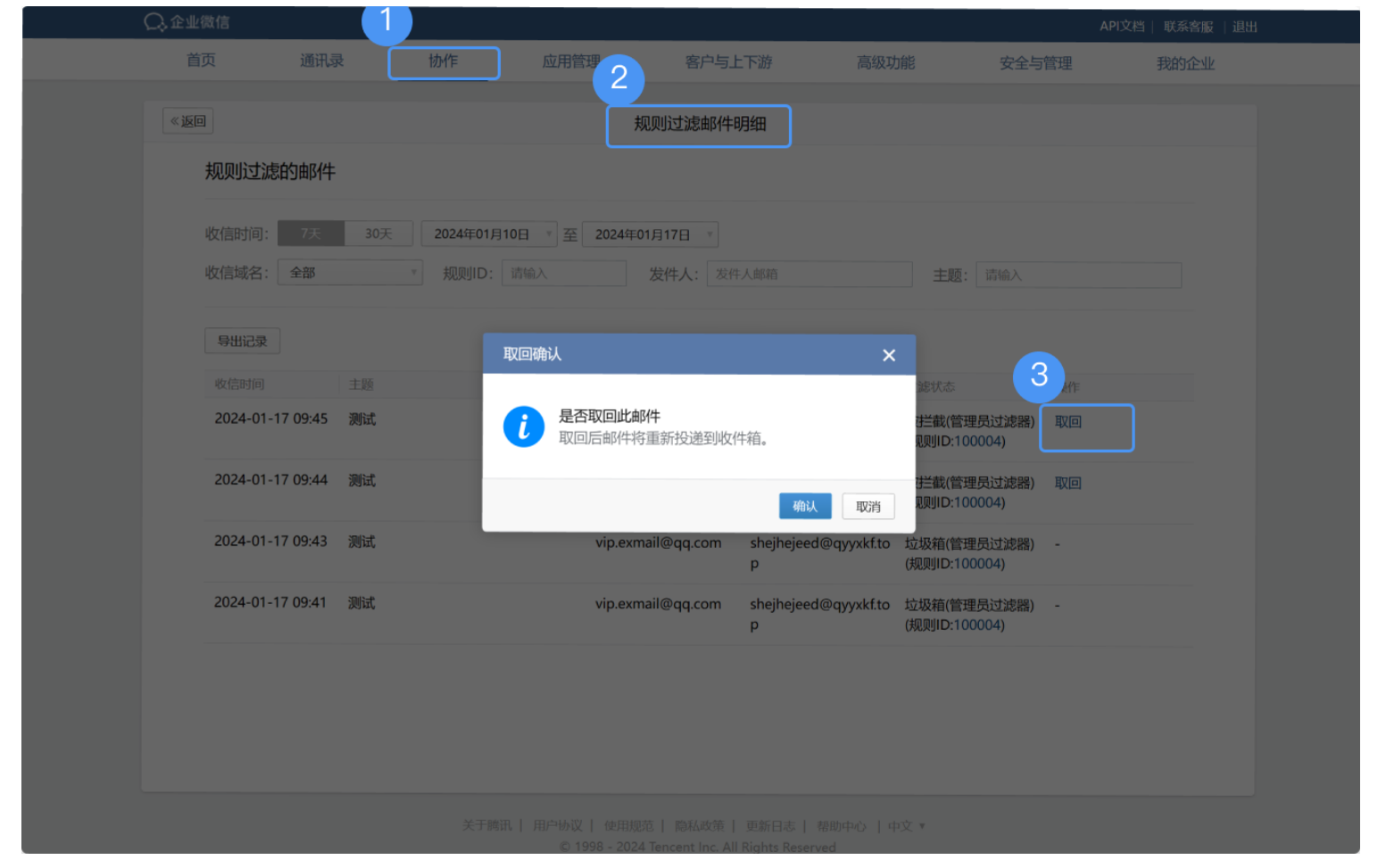Close the 取回确认 dialog with the X
Image resolution: width=1386 pixels, height=868 pixels.
pyautogui.click(x=889, y=355)
